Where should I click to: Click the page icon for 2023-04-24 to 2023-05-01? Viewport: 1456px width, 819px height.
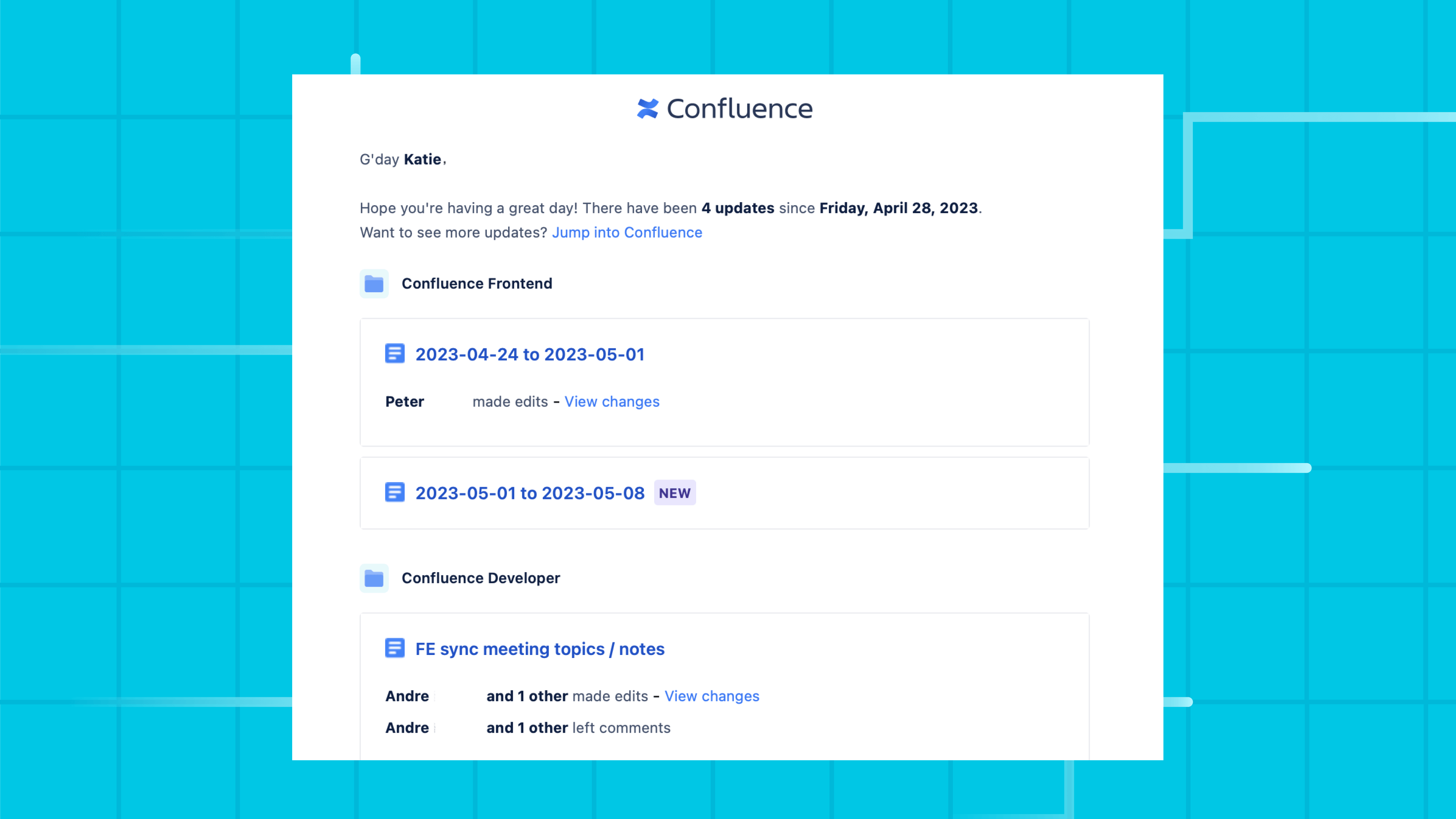[395, 354]
